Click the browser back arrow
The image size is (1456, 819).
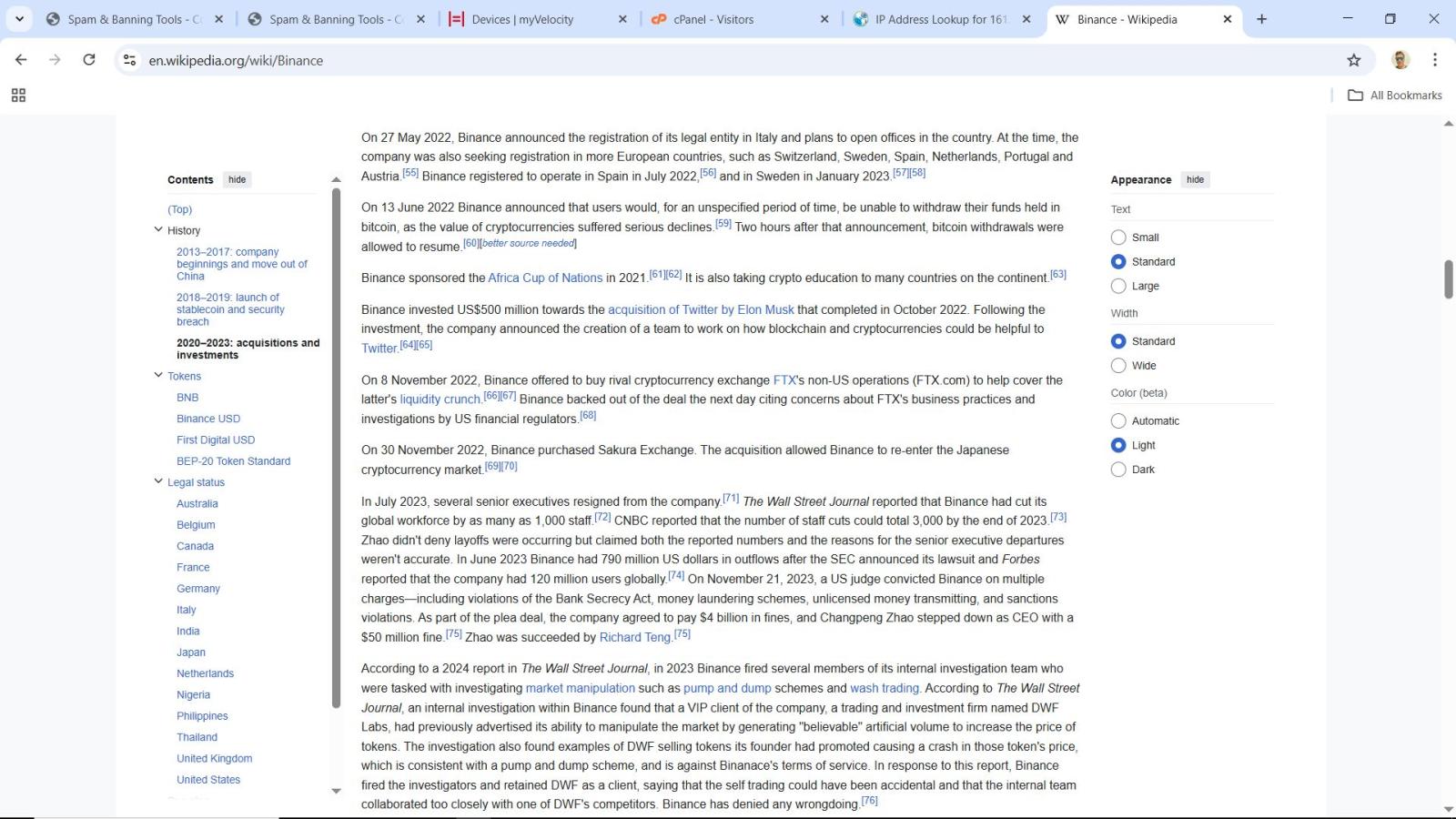click(21, 60)
